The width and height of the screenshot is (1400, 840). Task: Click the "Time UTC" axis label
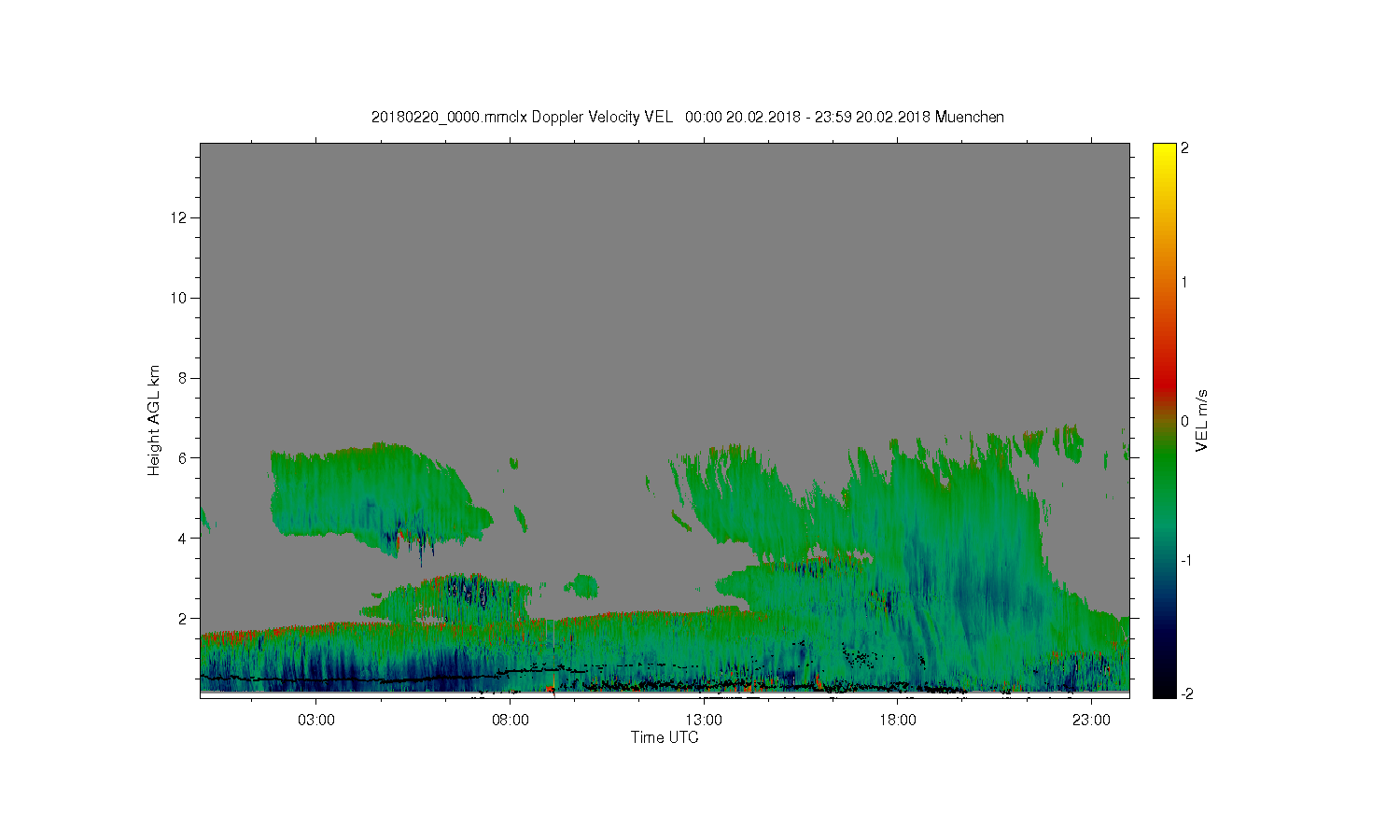click(665, 737)
